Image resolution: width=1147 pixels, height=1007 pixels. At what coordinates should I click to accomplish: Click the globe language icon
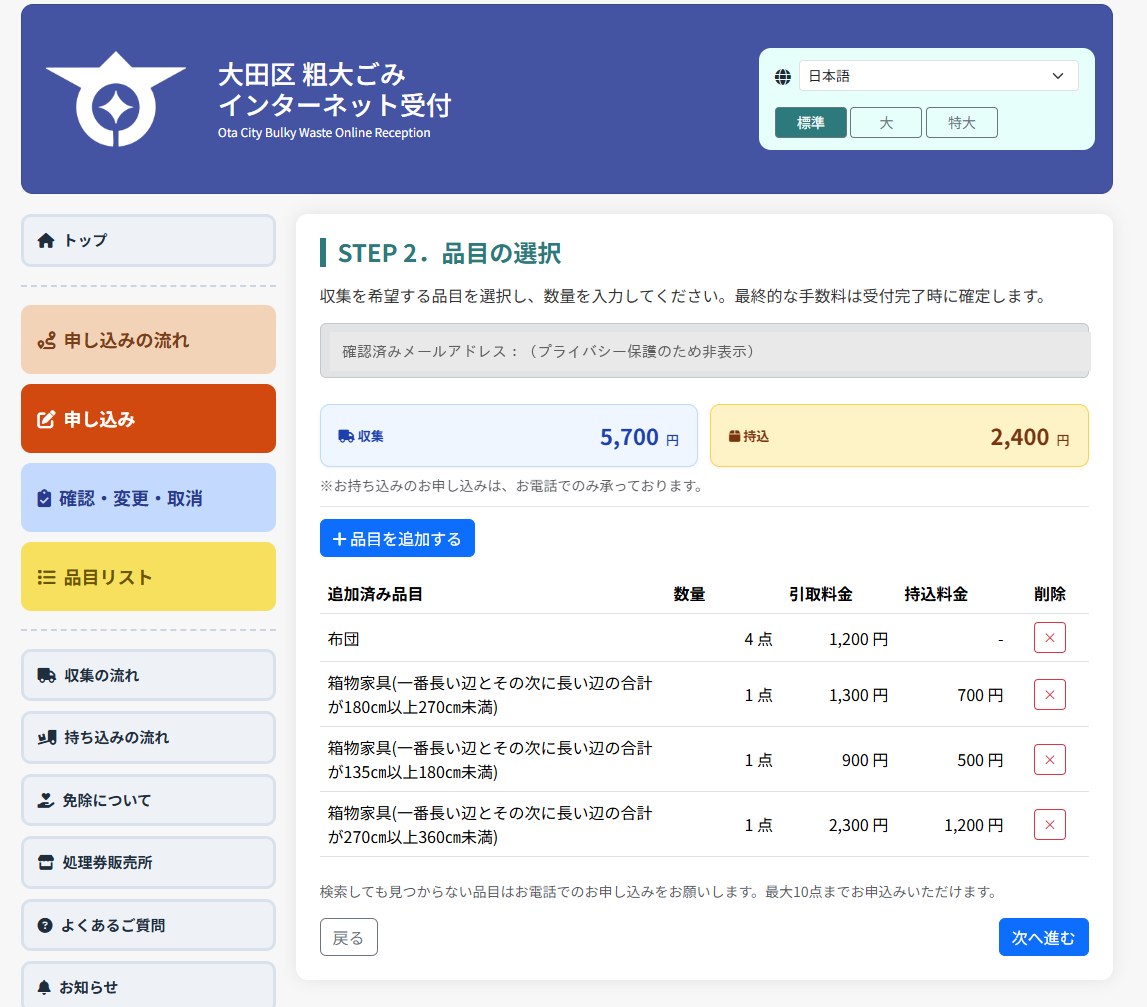point(783,76)
